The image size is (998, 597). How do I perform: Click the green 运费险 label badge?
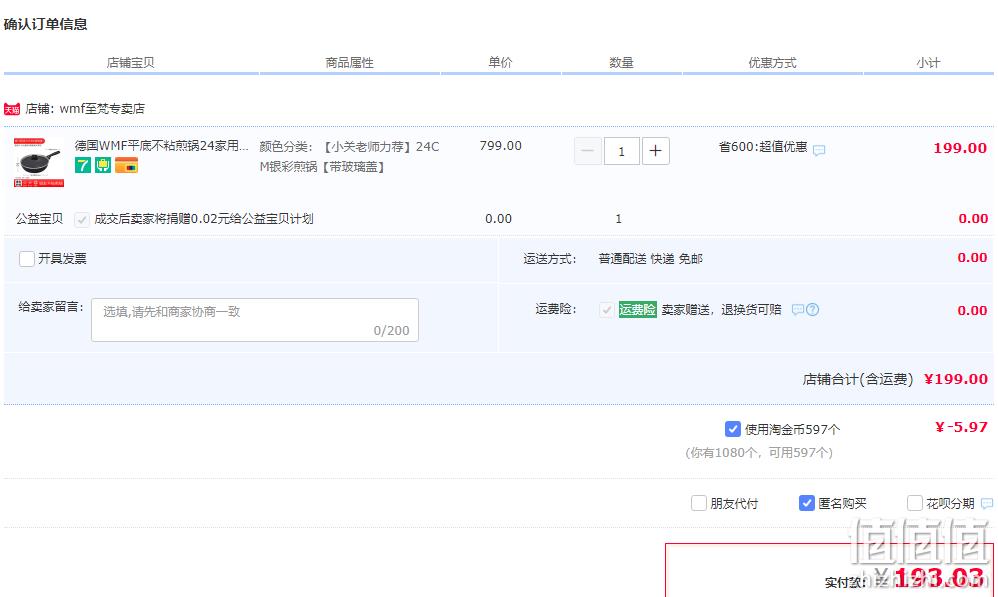click(x=637, y=310)
